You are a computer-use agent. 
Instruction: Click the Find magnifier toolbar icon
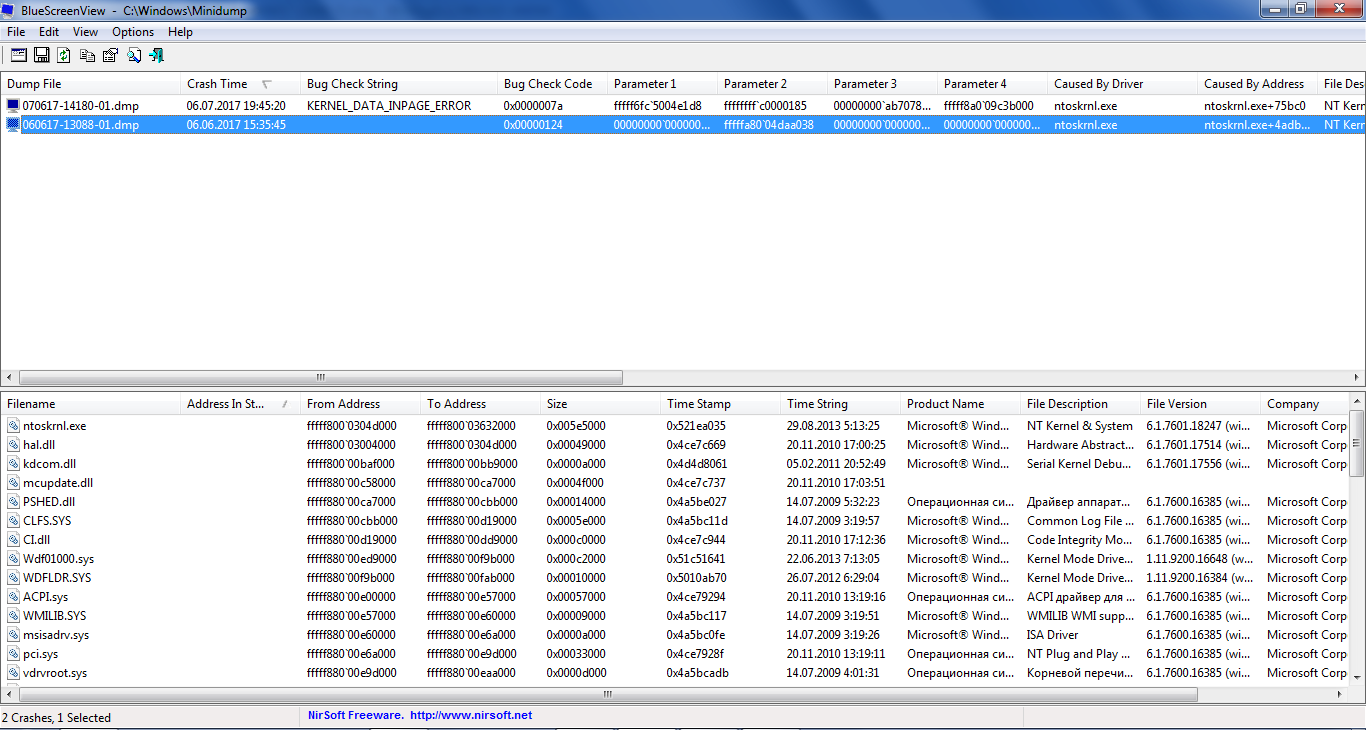point(133,56)
